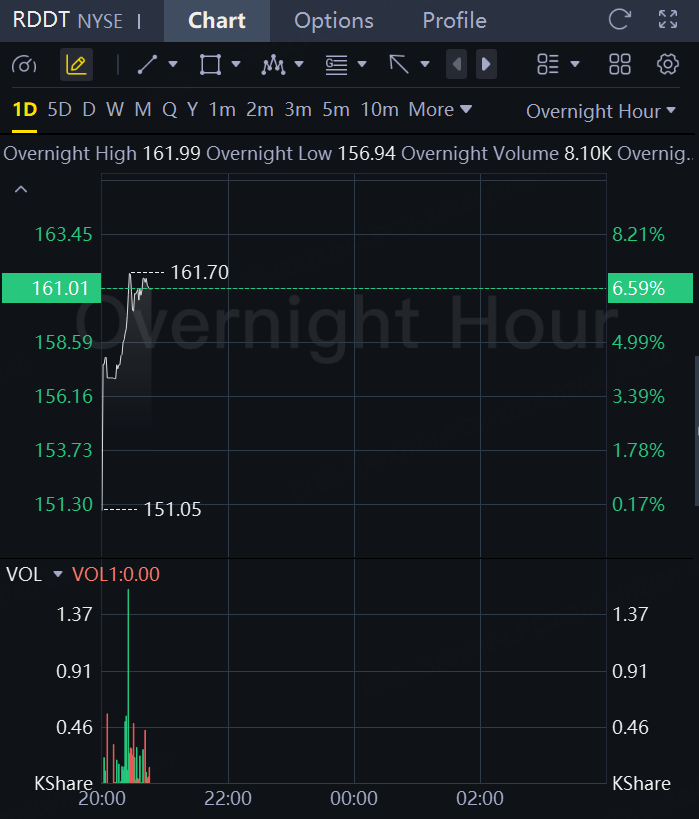Open the speedometer indicator icon
Image resolution: width=699 pixels, height=819 pixels.
pos(24,65)
